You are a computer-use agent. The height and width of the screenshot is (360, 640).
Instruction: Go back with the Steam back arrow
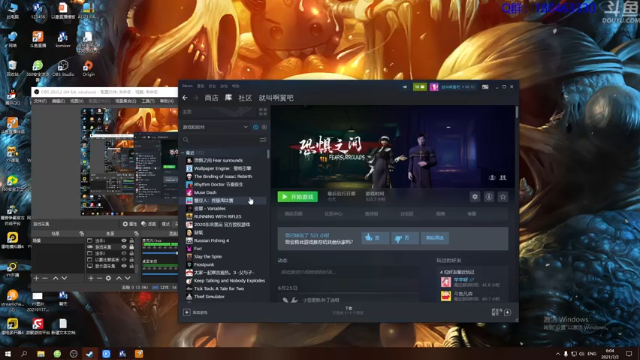point(185,98)
